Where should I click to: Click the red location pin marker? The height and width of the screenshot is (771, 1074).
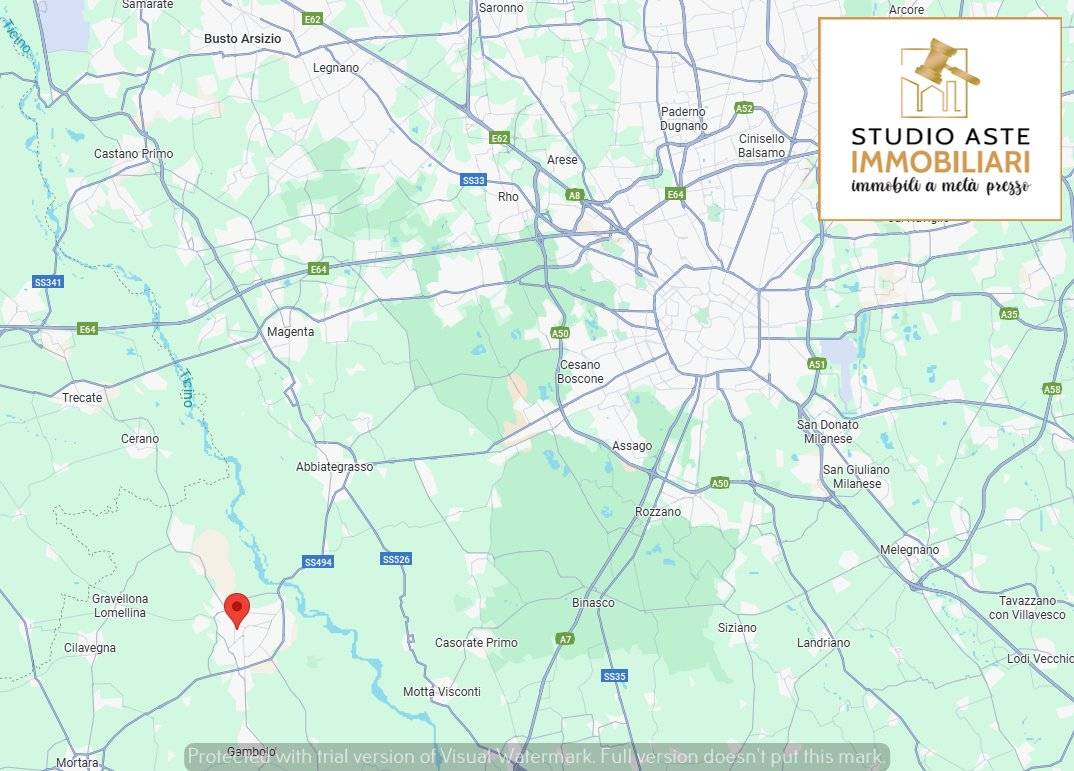pyautogui.click(x=237, y=610)
